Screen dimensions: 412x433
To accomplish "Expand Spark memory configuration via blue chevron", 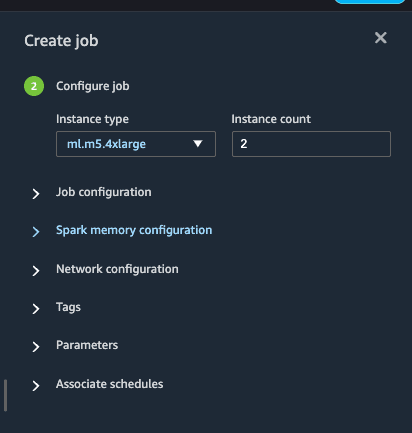I will pyautogui.click(x=36, y=231).
